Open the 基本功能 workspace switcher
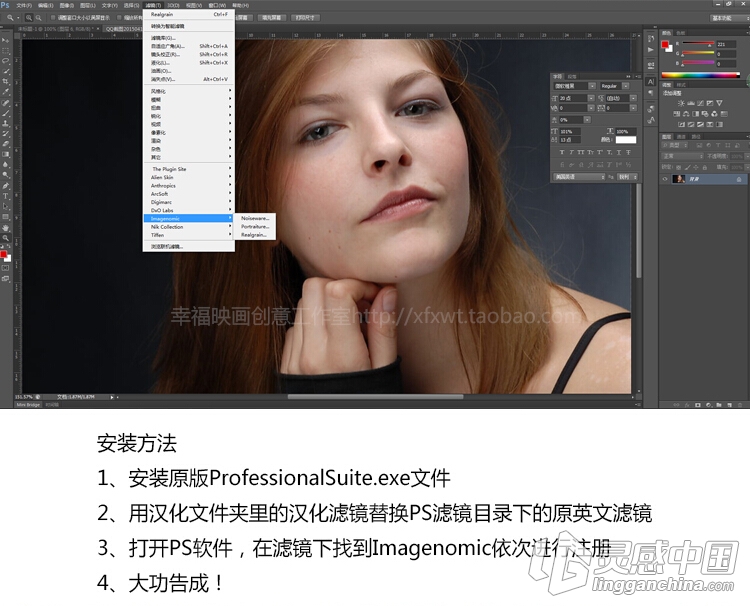The image size is (750, 606). 730,18
